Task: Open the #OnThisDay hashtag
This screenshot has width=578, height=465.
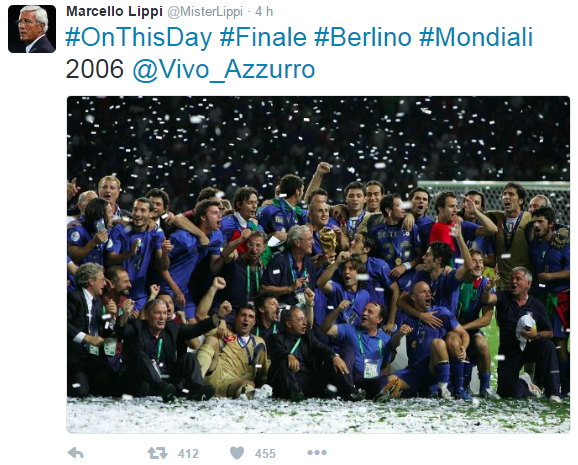Action: (x=139, y=37)
